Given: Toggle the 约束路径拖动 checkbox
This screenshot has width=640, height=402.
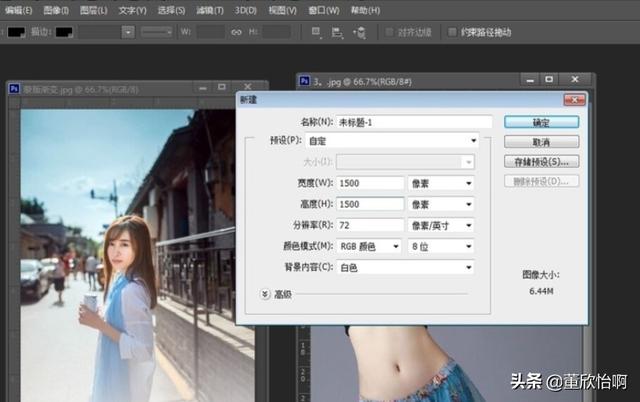Looking at the screenshot, I should point(453,32).
